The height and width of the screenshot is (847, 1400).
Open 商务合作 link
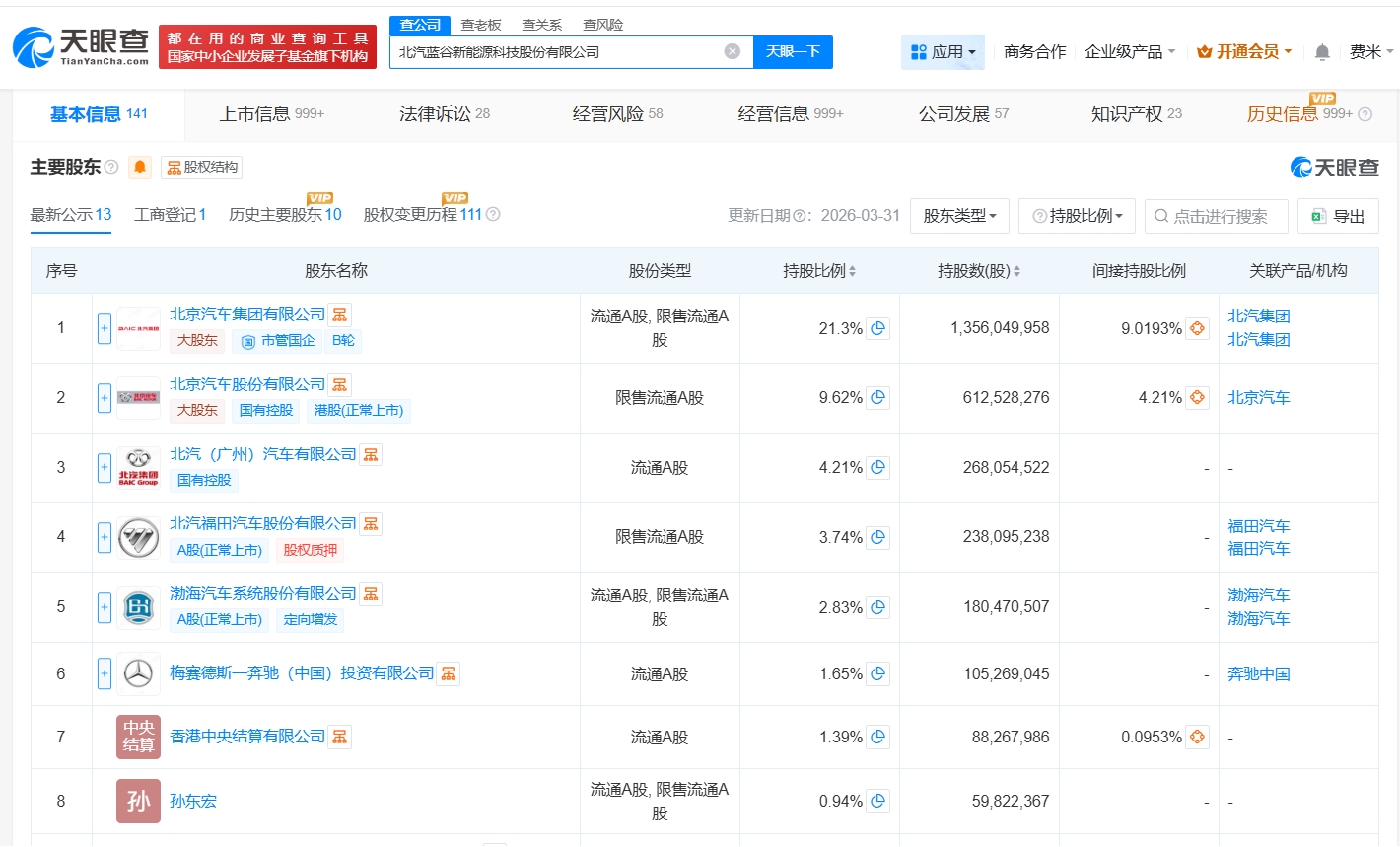click(1034, 52)
